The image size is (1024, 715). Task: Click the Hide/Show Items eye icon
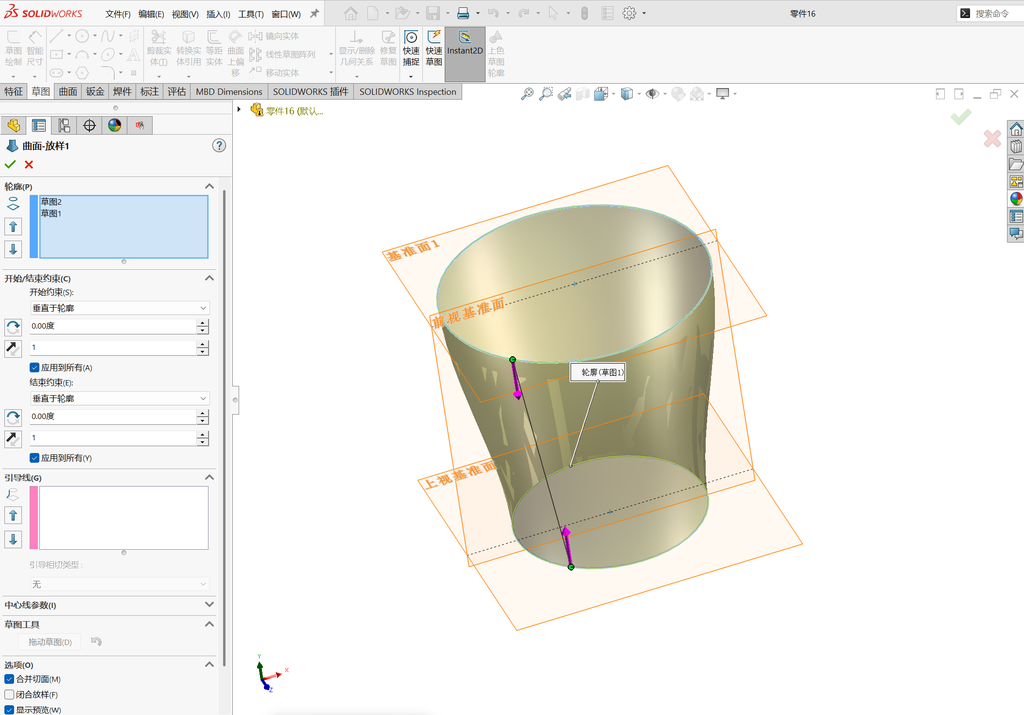click(x=652, y=94)
